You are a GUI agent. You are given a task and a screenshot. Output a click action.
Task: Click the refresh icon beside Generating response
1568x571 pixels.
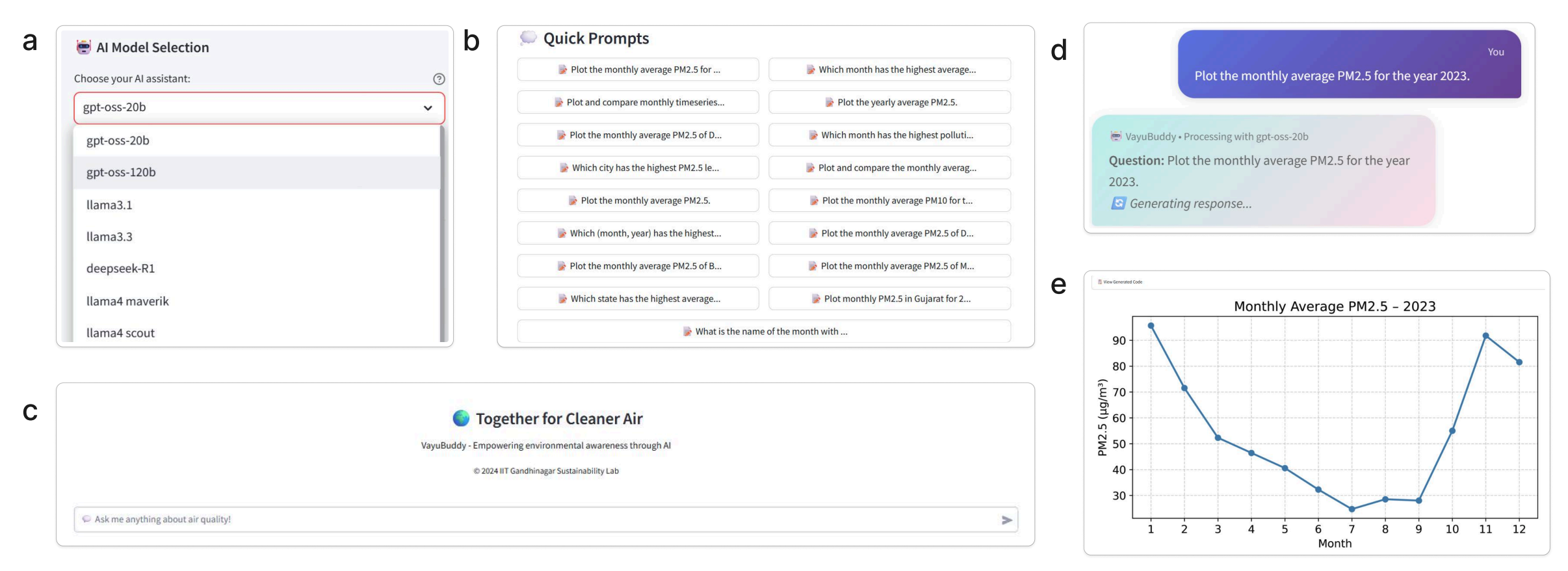[1118, 204]
